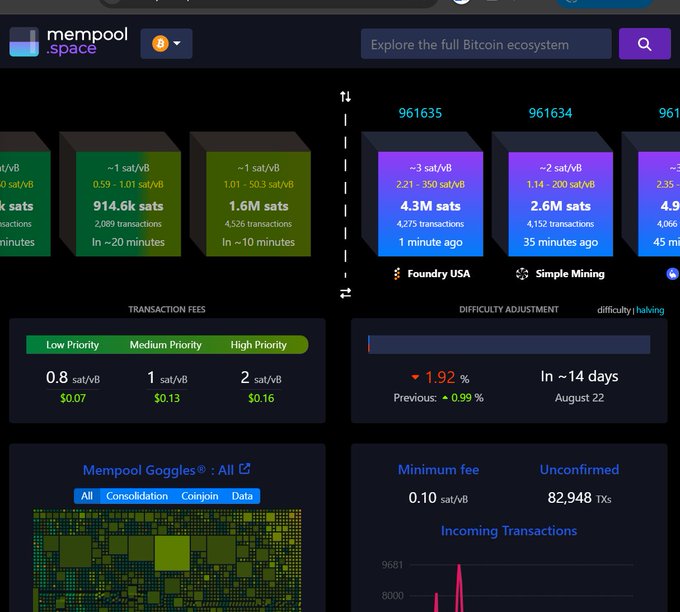Open the mined block with 2.6M sats

pos(560,204)
